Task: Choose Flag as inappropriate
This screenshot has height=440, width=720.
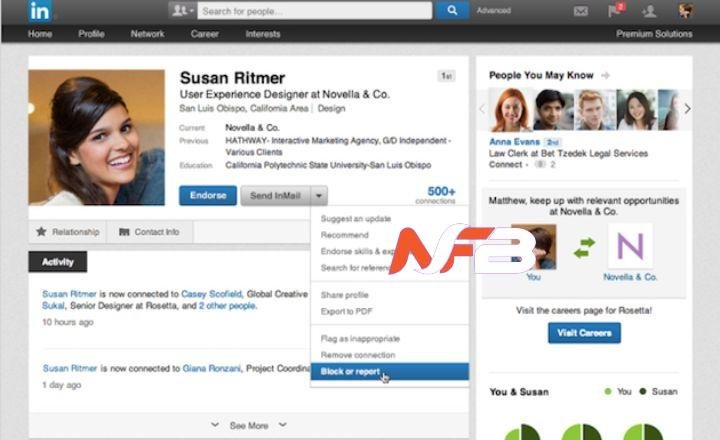Action: click(360, 339)
